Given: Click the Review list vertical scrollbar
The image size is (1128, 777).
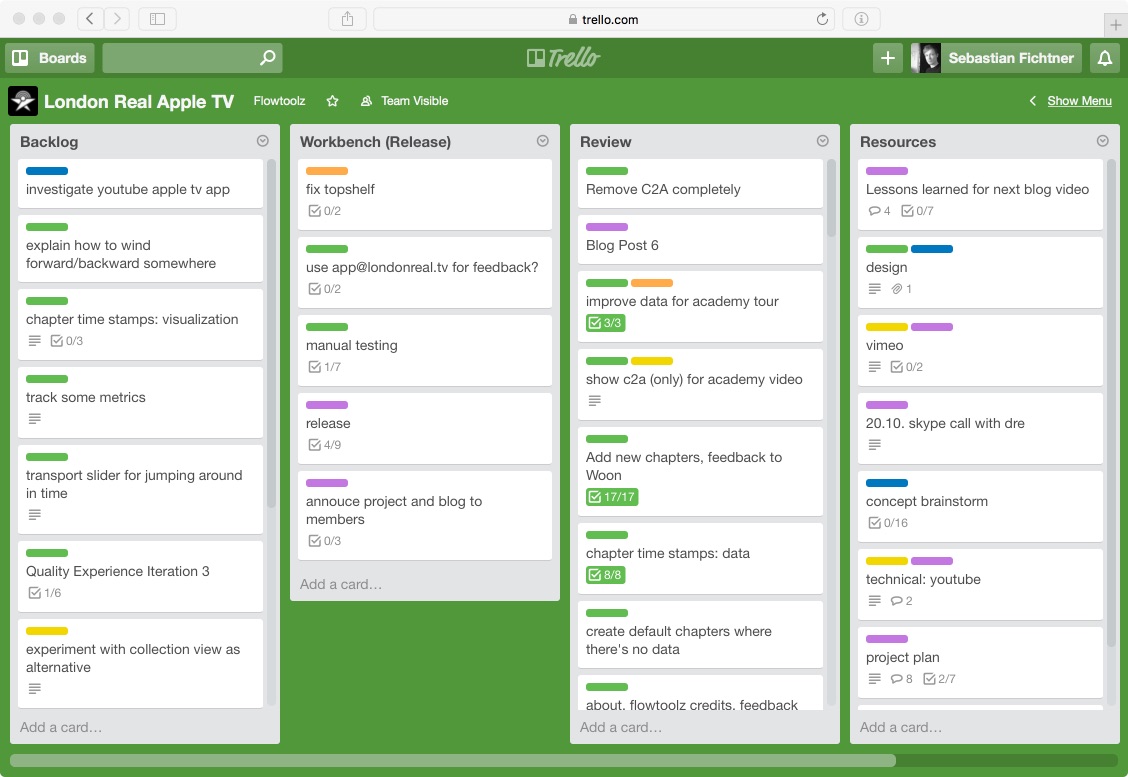Looking at the screenshot, I should pyautogui.click(x=831, y=198).
